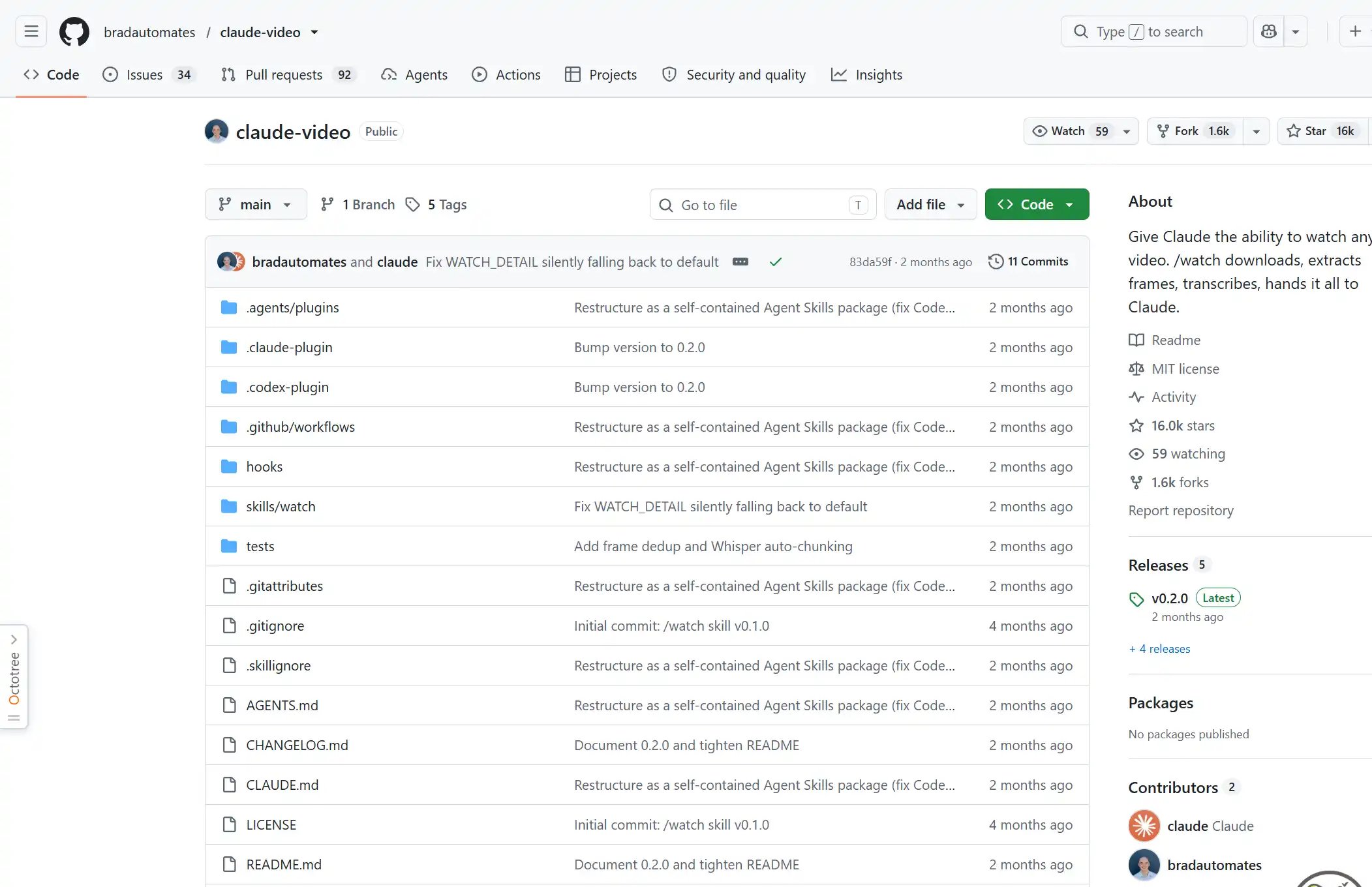Open the skills/watch folder icon
1372x887 pixels.
click(229, 506)
